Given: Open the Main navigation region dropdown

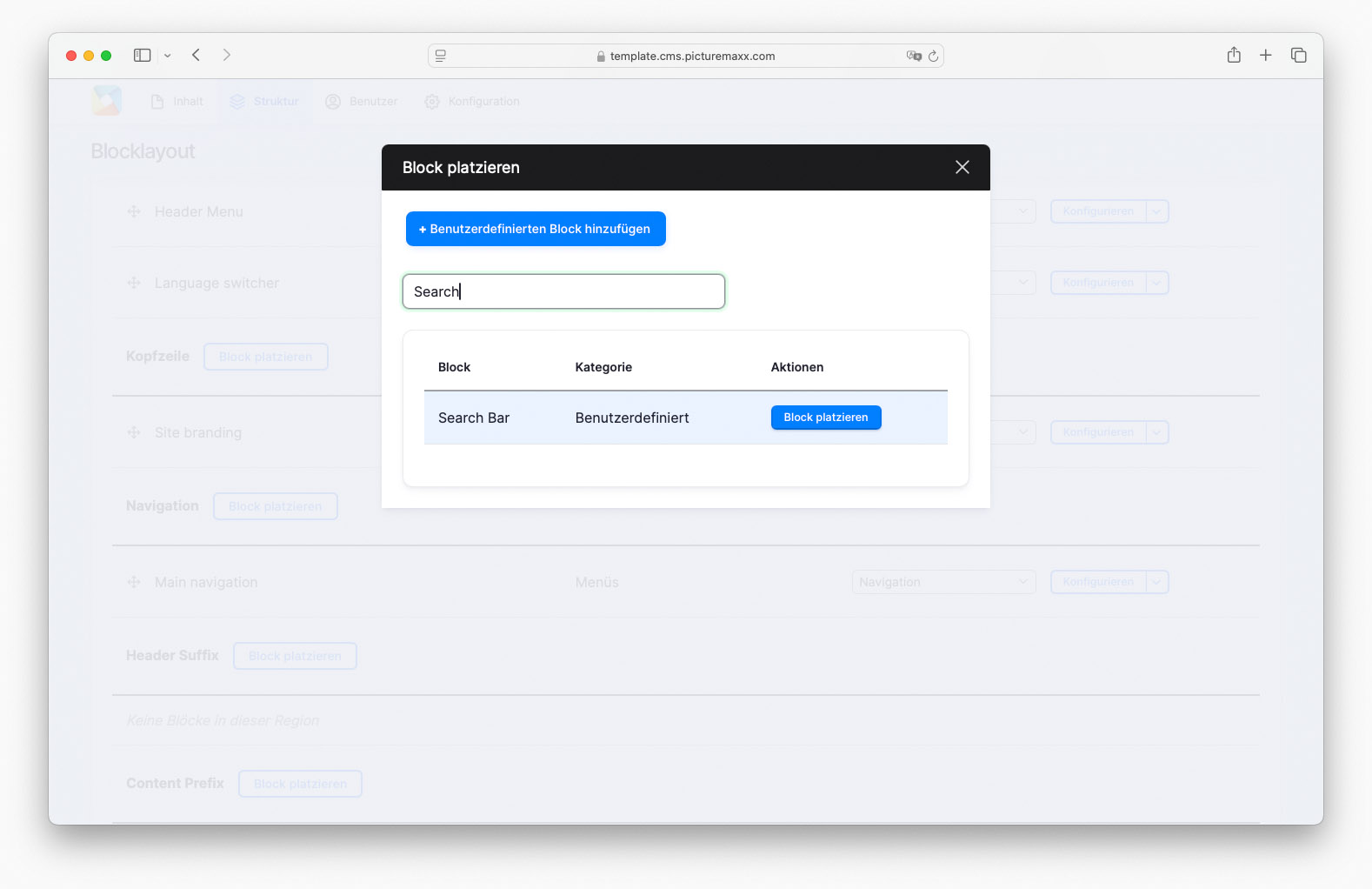Looking at the screenshot, I should point(943,582).
